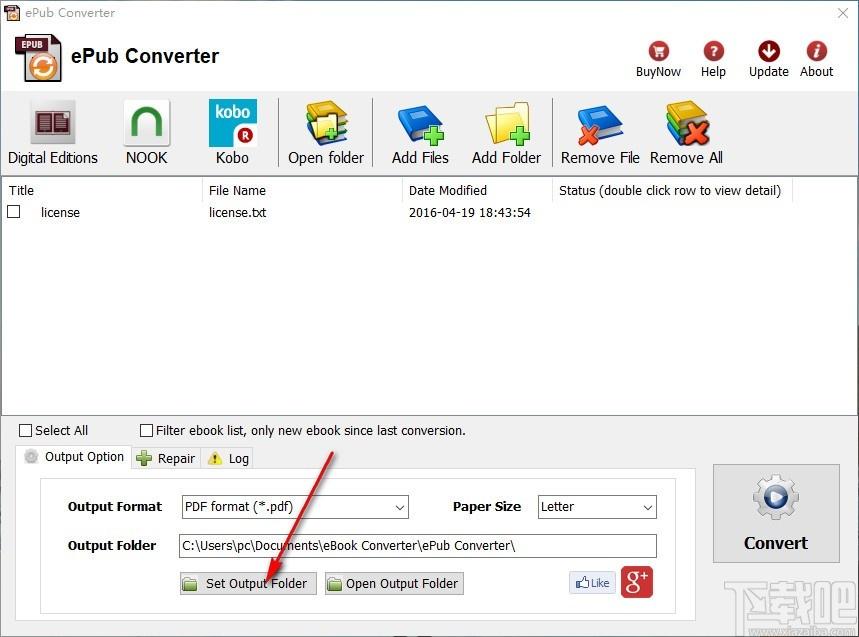Click the Google Plus icon

tap(637, 582)
